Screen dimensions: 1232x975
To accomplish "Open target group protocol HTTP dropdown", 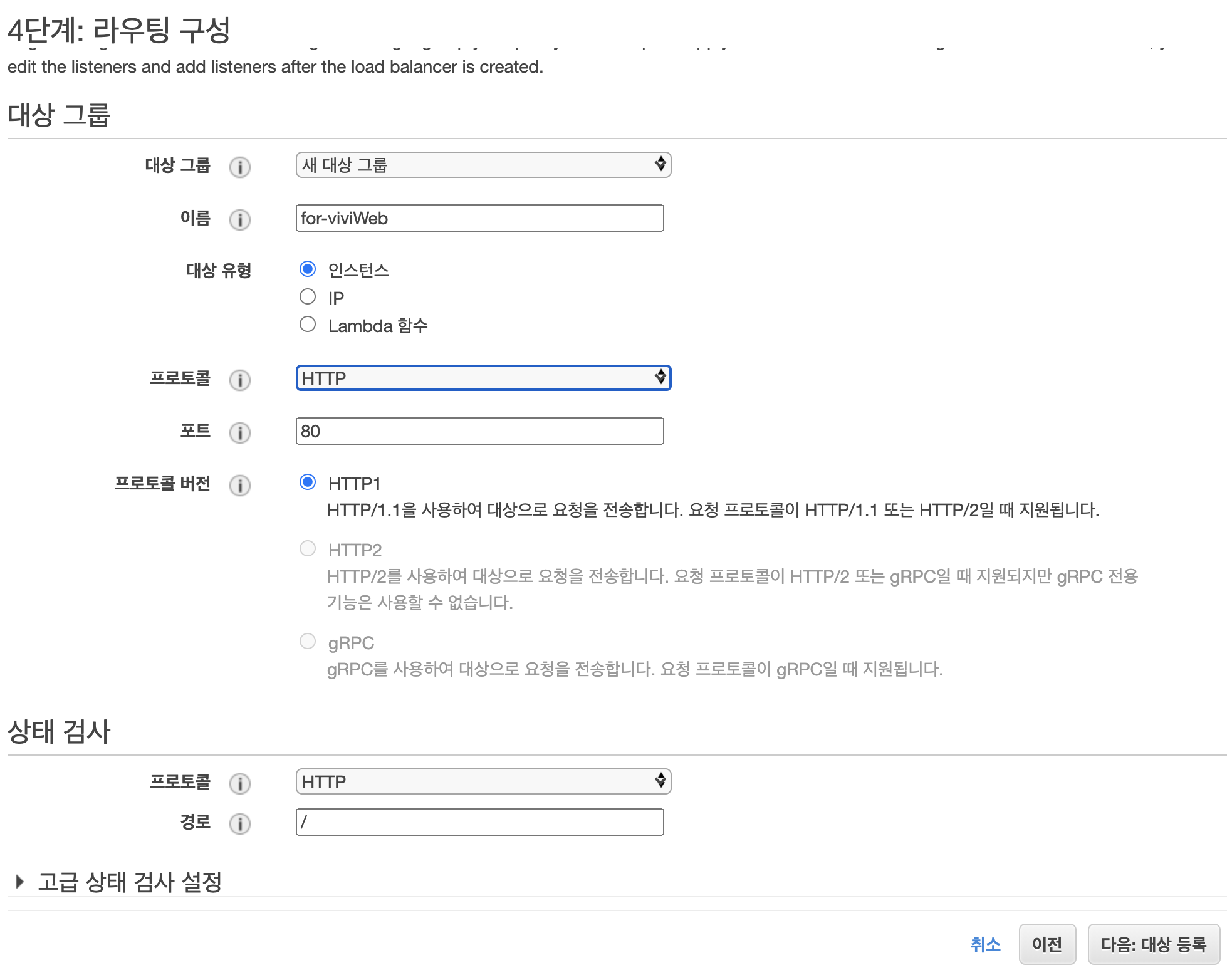I will (483, 378).
